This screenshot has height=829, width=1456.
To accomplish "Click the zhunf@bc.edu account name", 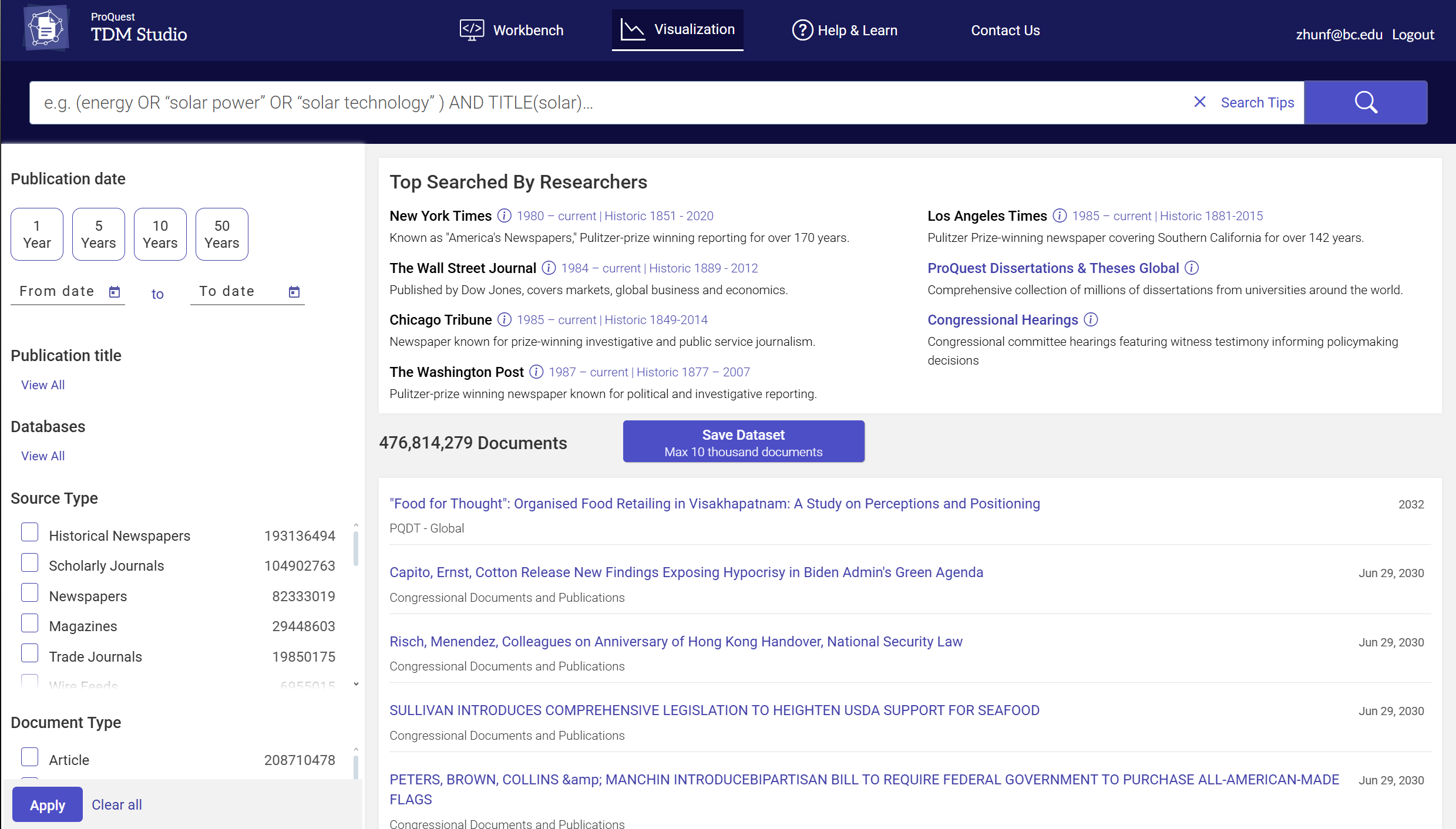I will [1339, 35].
